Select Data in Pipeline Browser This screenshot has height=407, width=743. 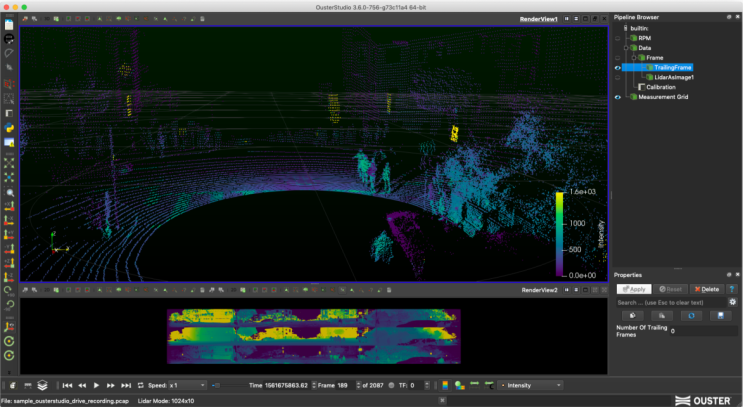[x=644, y=48]
